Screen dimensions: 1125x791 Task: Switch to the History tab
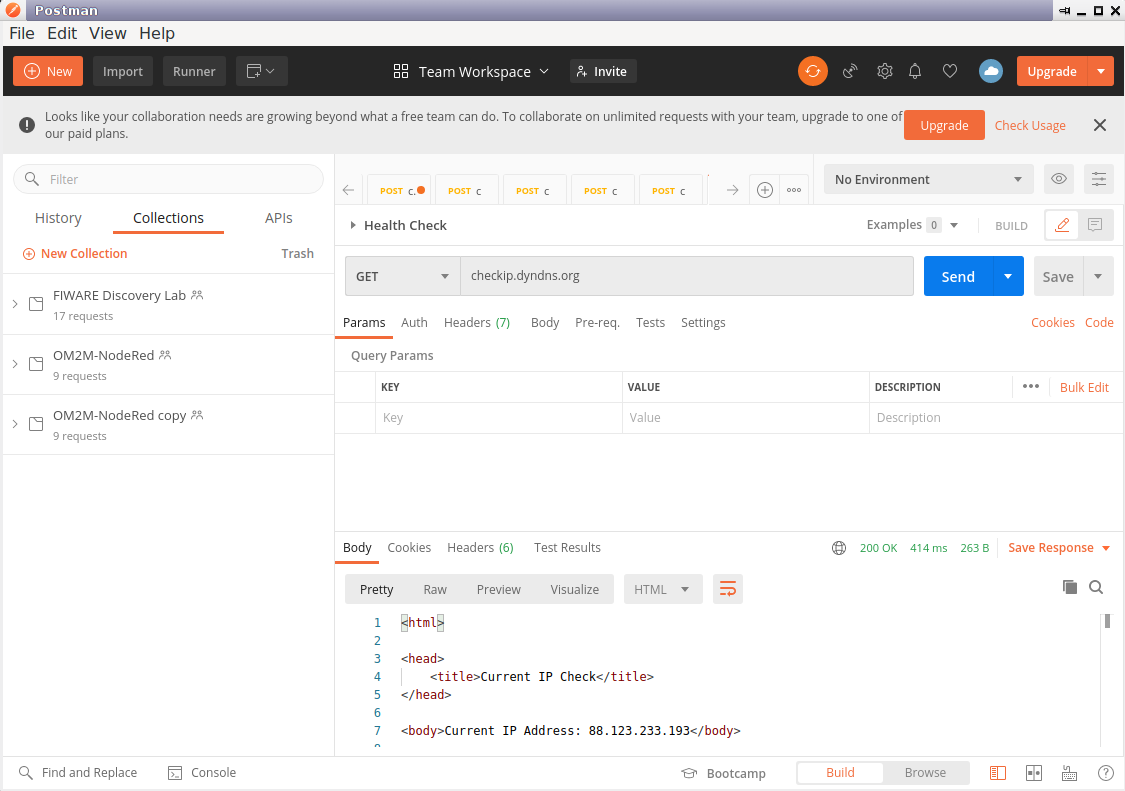click(58, 217)
